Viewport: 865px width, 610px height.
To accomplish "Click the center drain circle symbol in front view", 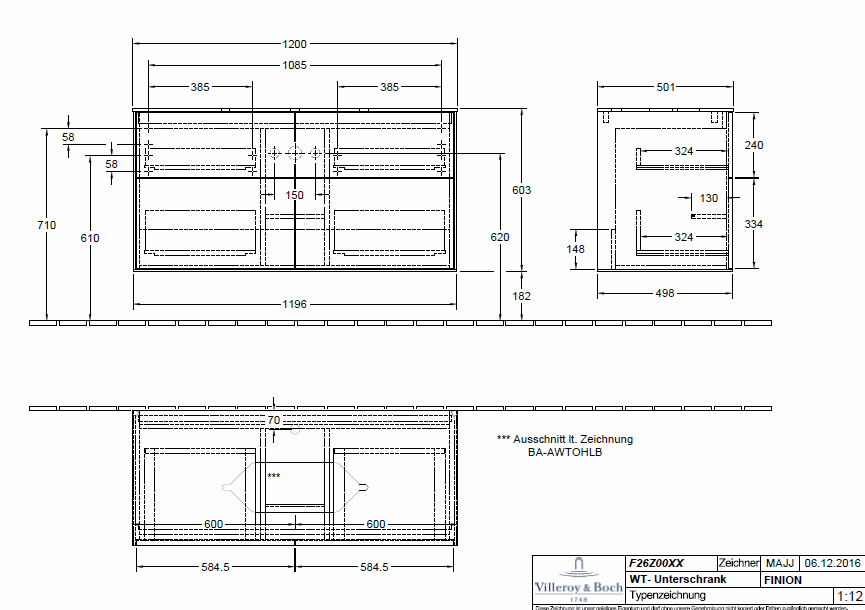I will coord(295,153).
